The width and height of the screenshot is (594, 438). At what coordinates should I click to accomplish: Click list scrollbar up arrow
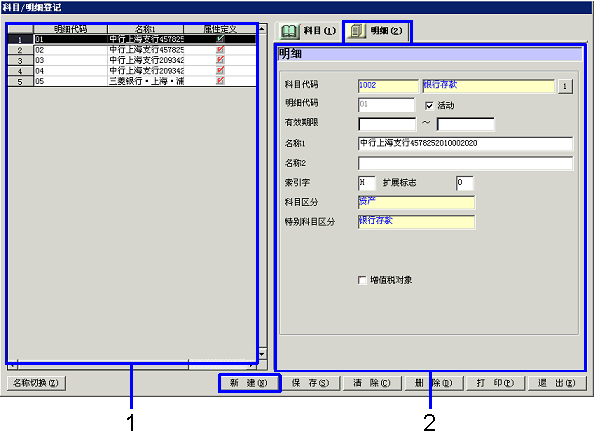[262, 28]
